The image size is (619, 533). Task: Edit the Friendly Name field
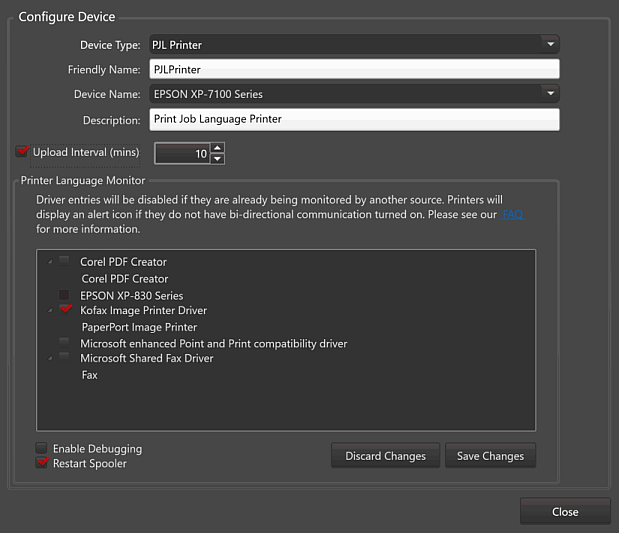coord(354,69)
